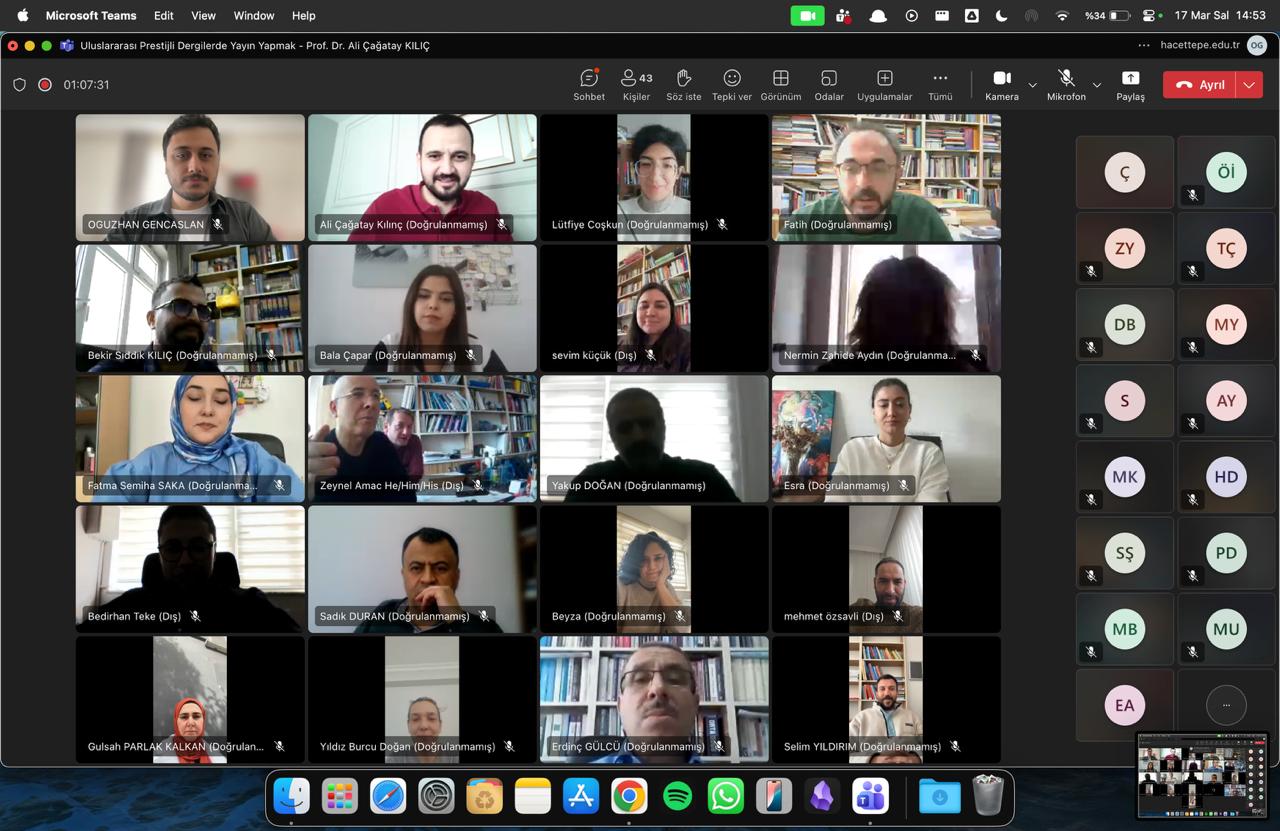The image size is (1280, 831).
Task: Unmute using the Mikrofon button
Action: point(1066,84)
